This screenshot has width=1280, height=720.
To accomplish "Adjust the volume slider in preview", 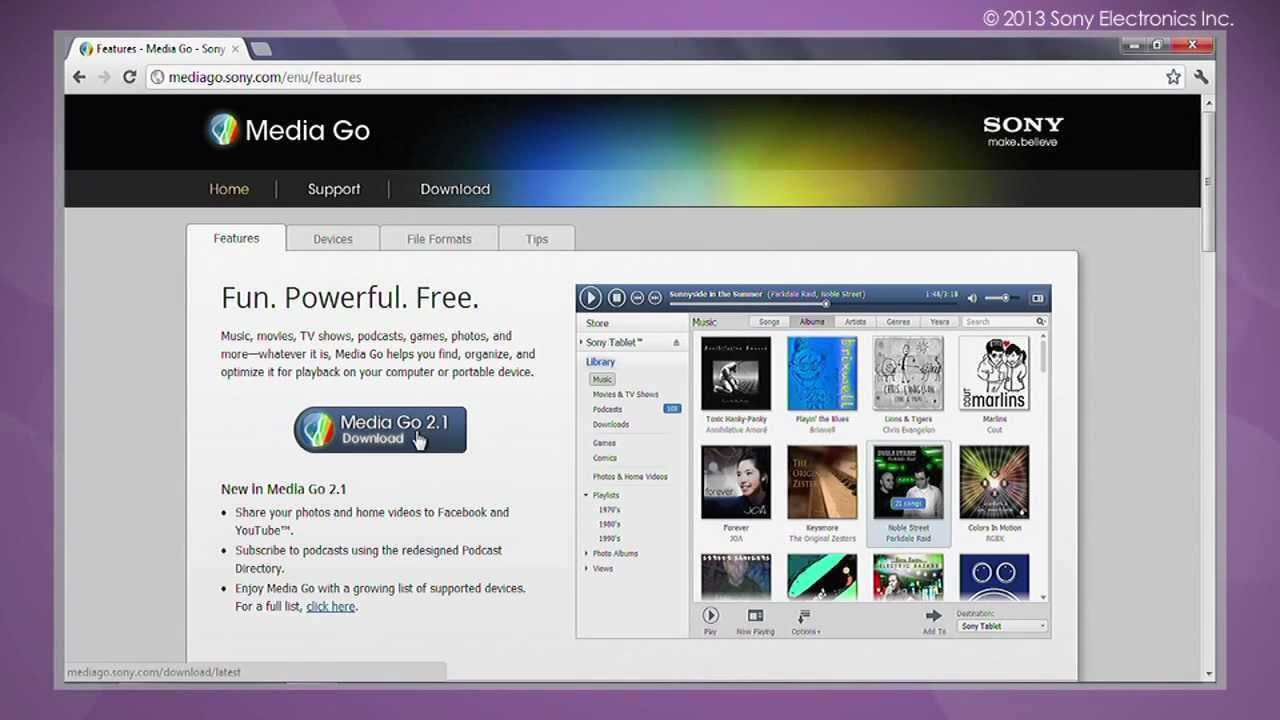I will point(1002,298).
